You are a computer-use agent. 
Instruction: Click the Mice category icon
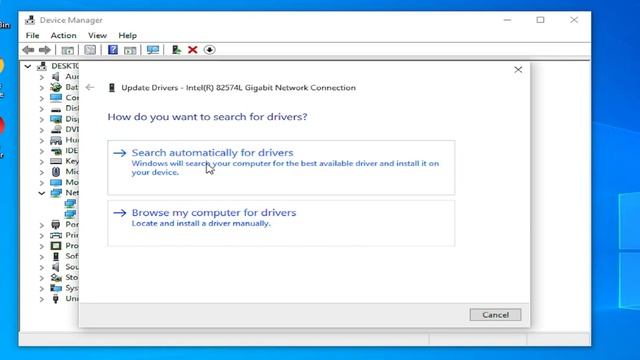56,171
